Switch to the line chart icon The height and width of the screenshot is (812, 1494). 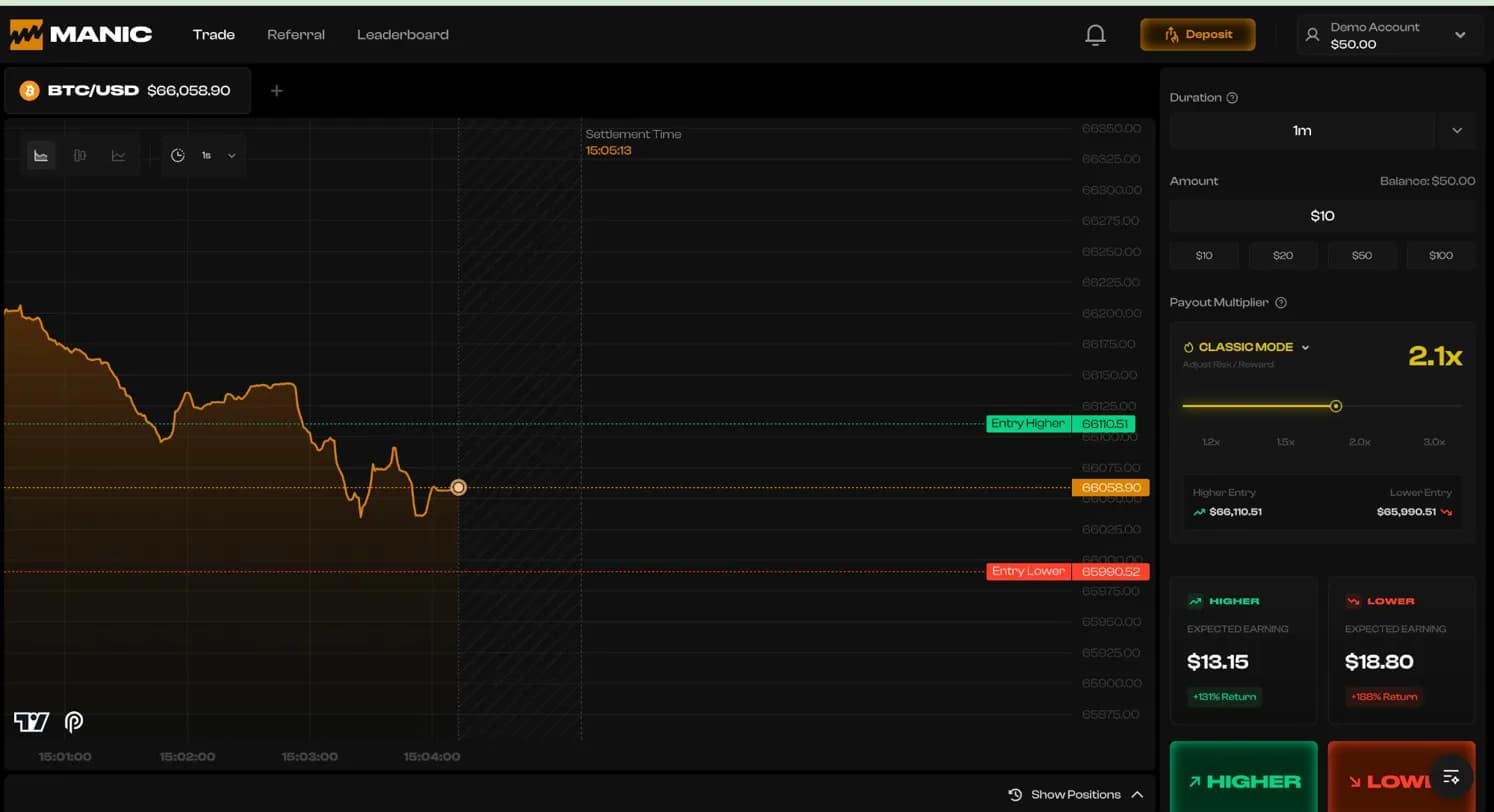(119, 155)
